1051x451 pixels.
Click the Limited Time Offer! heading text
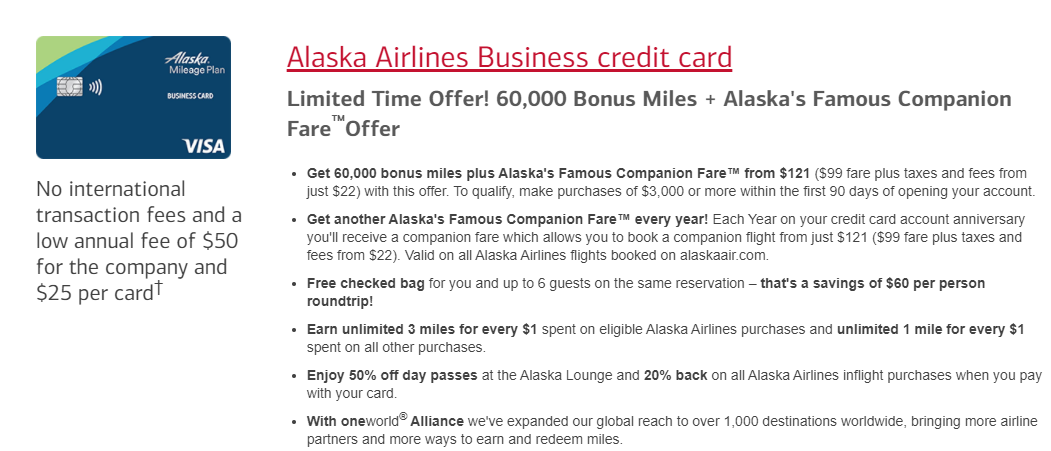pyautogui.click(x=391, y=99)
